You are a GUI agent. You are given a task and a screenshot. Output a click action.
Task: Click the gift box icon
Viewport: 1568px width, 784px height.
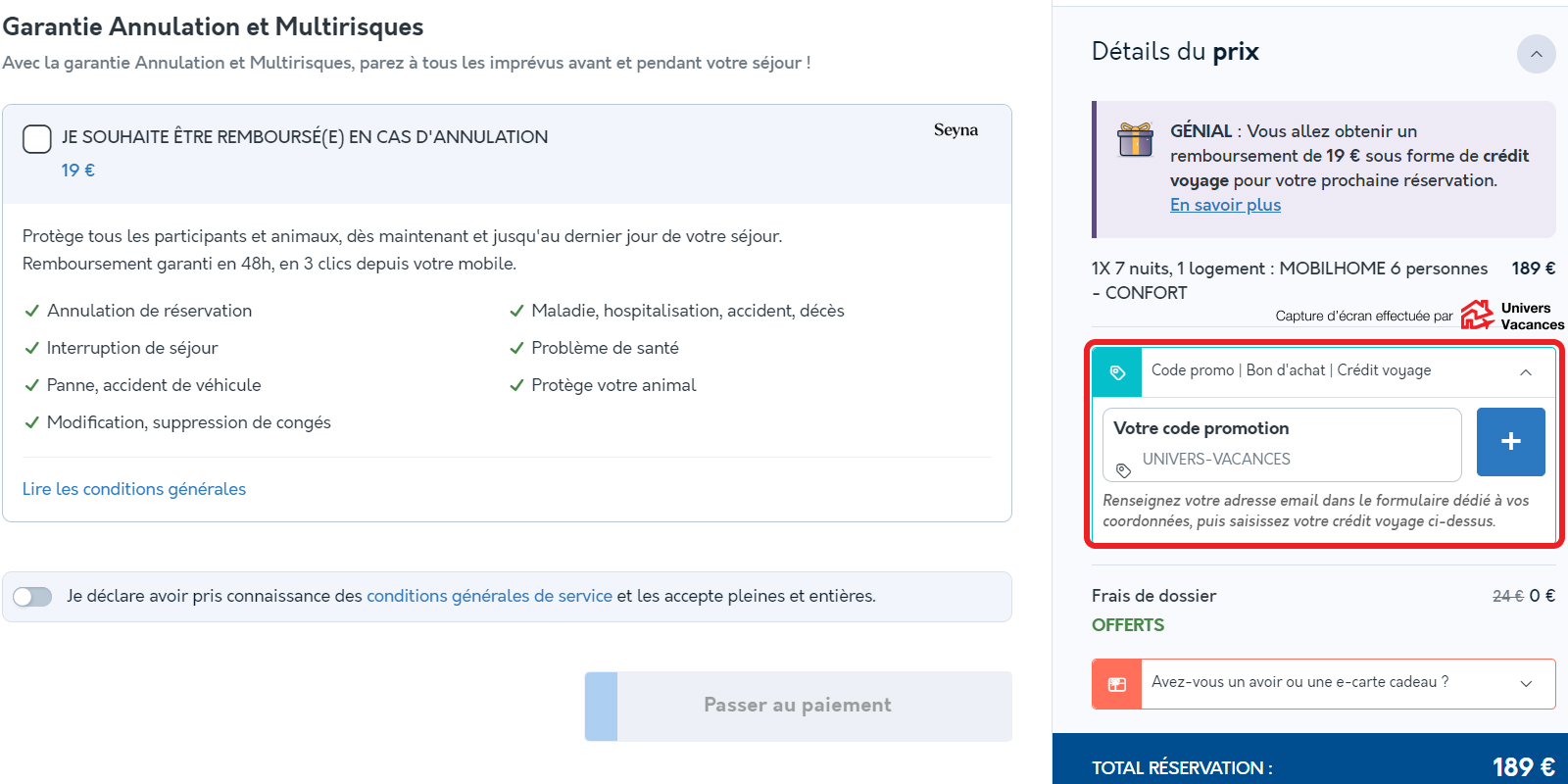[1136, 139]
